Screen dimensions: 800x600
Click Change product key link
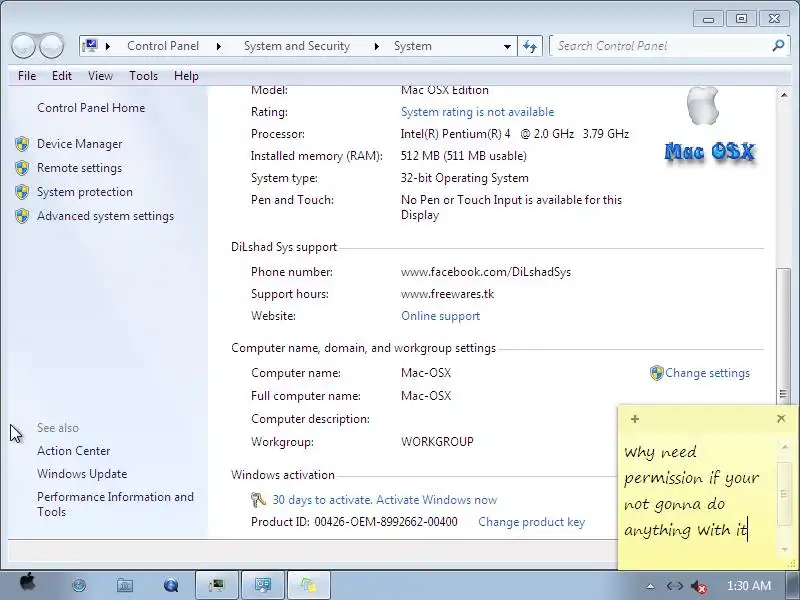click(x=531, y=522)
